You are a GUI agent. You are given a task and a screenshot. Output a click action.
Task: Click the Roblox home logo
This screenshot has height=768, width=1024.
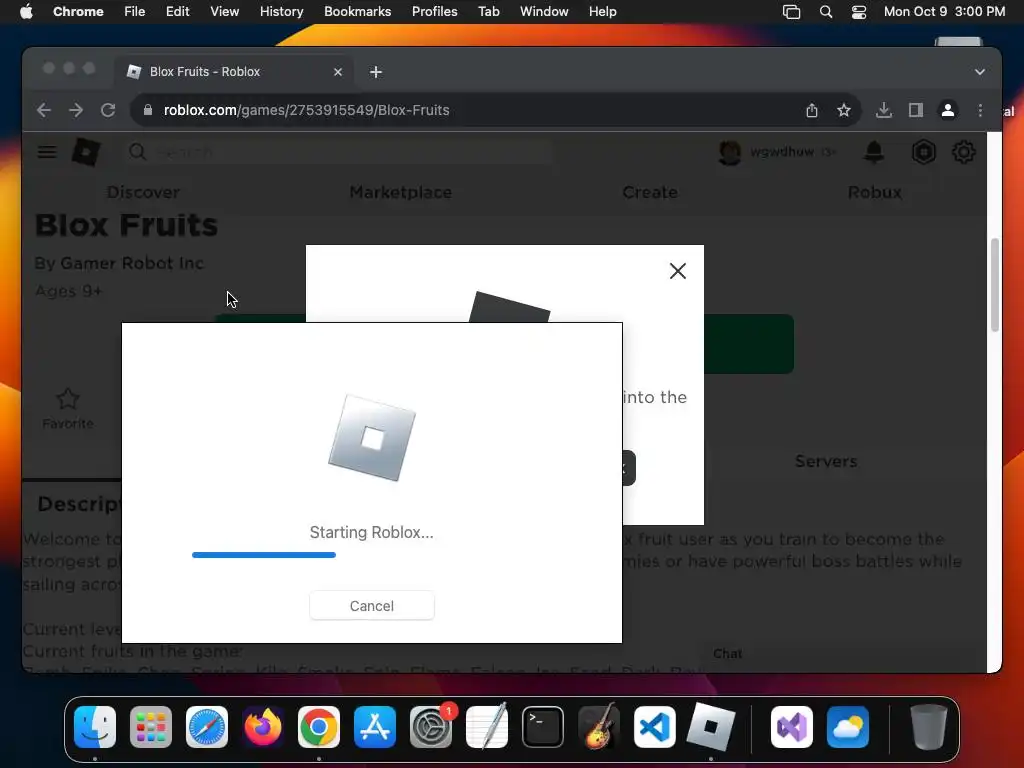86,152
